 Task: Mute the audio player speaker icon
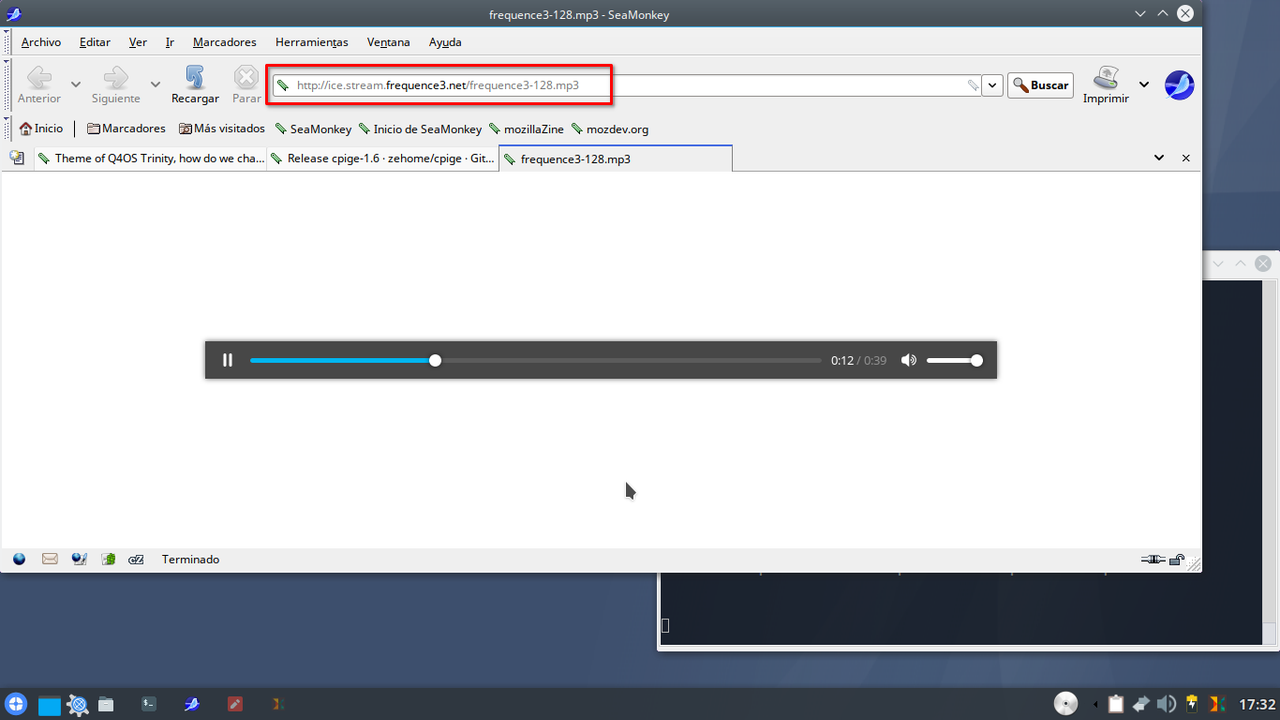pos(908,360)
